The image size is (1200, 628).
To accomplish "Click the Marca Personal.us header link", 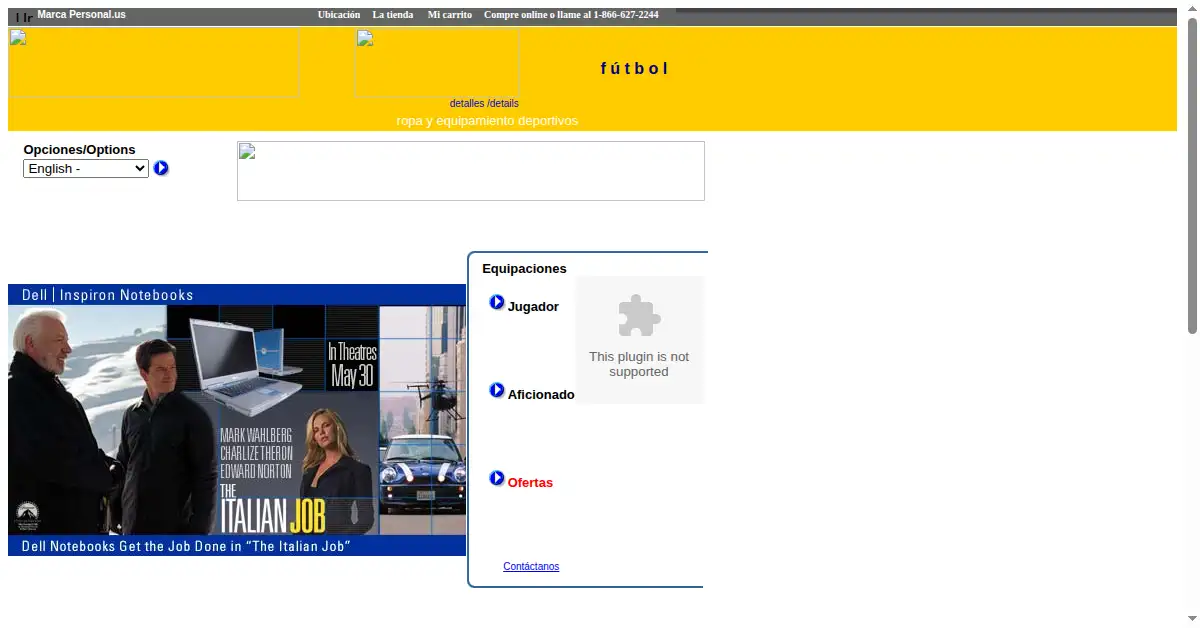I will click(x=81, y=15).
